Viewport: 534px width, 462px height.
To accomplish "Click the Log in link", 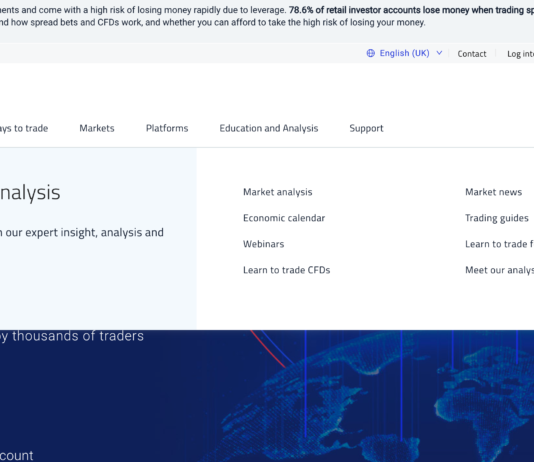I will click(x=520, y=54).
